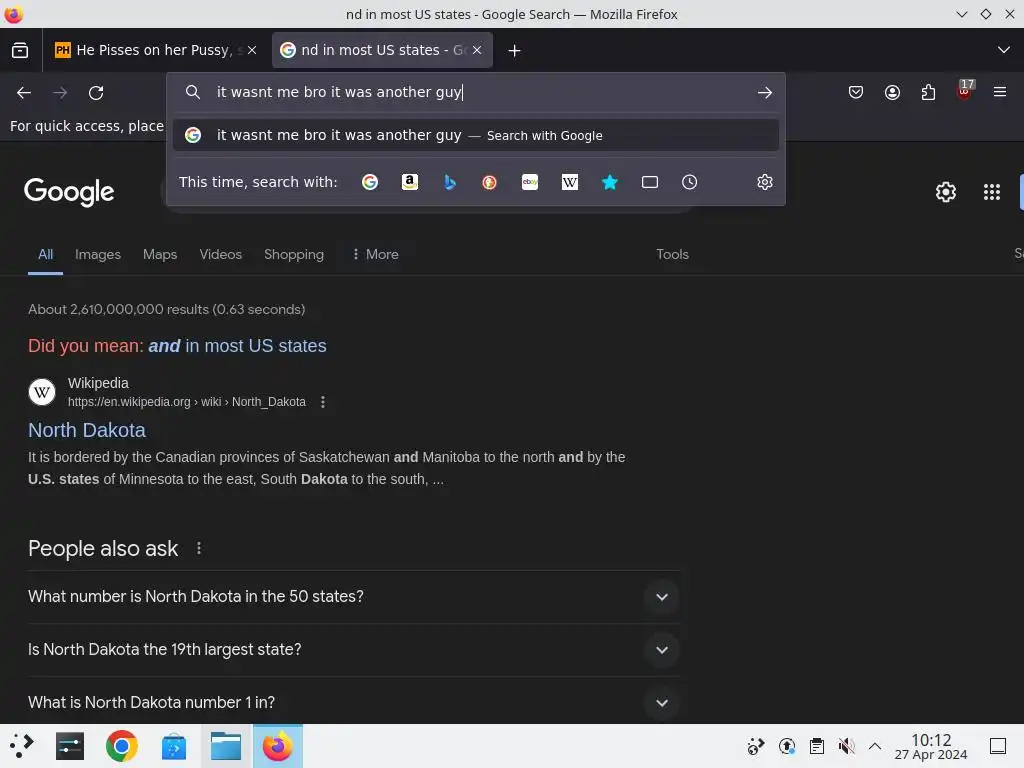Open Google search Tools
Image resolution: width=1024 pixels, height=768 pixels.
672,254
